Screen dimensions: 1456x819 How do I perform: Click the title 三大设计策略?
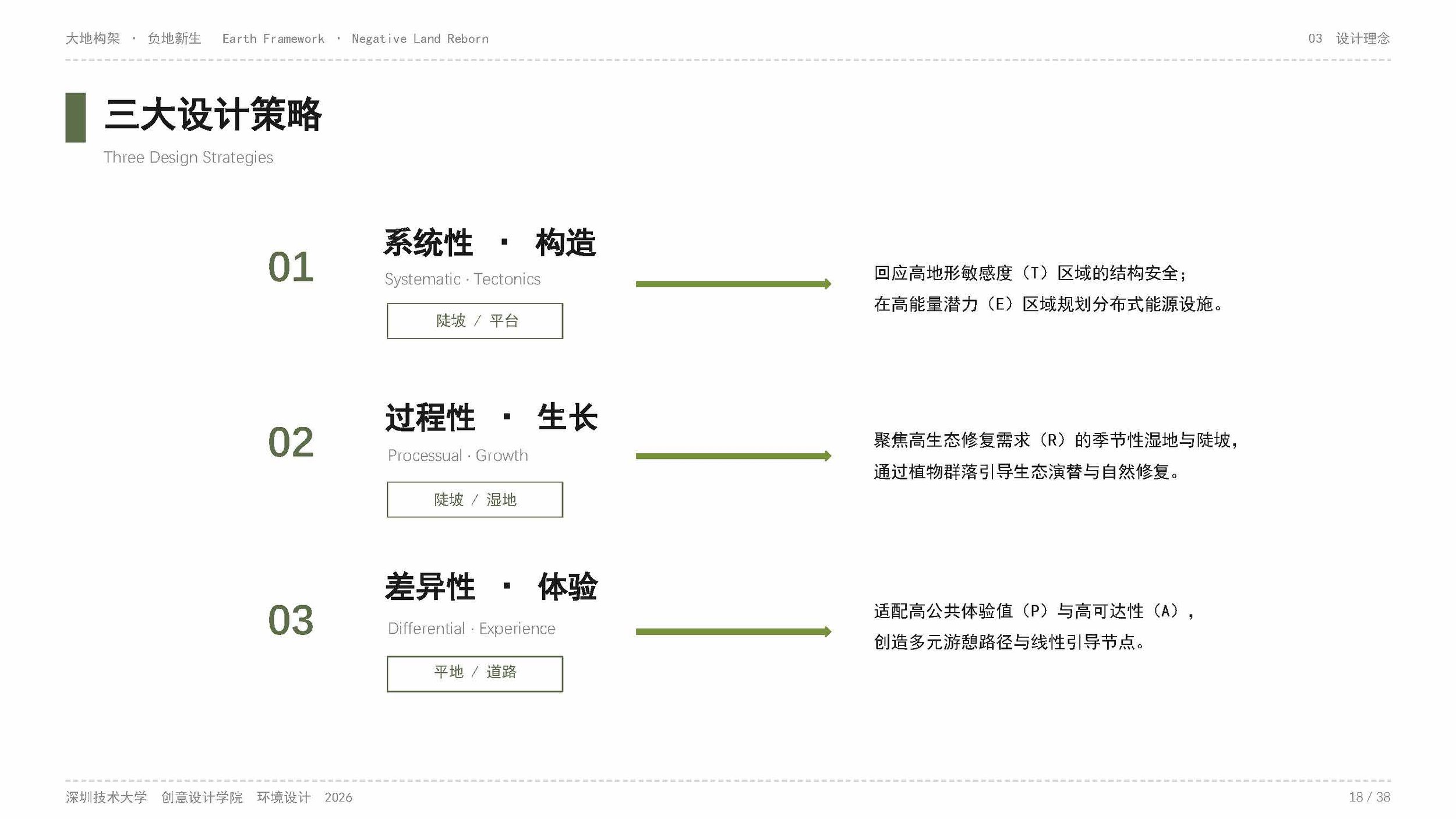click(213, 115)
